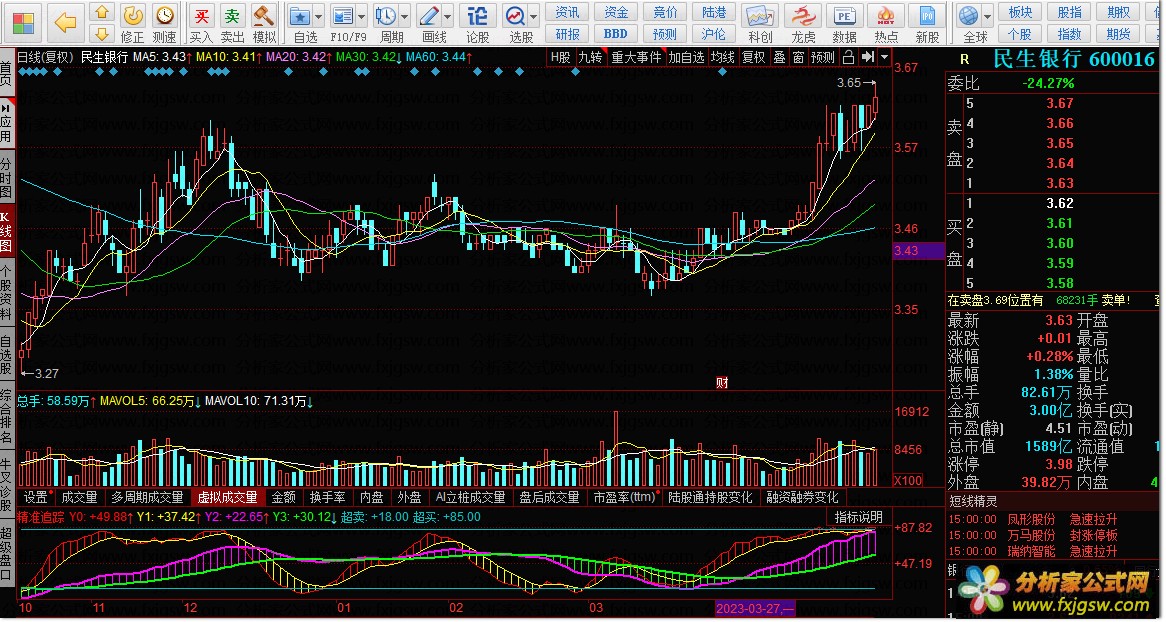The width and height of the screenshot is (1166, 622).
Task: Toggle the 窗 window option
Action: 798,57
